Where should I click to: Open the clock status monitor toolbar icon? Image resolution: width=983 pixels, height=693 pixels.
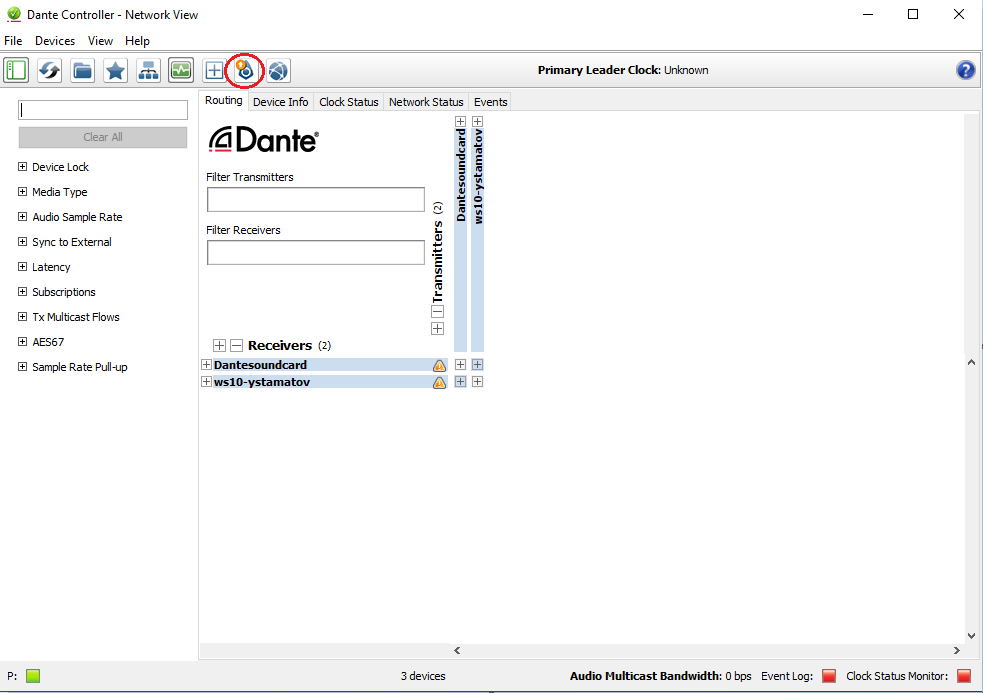click(181, 70)
